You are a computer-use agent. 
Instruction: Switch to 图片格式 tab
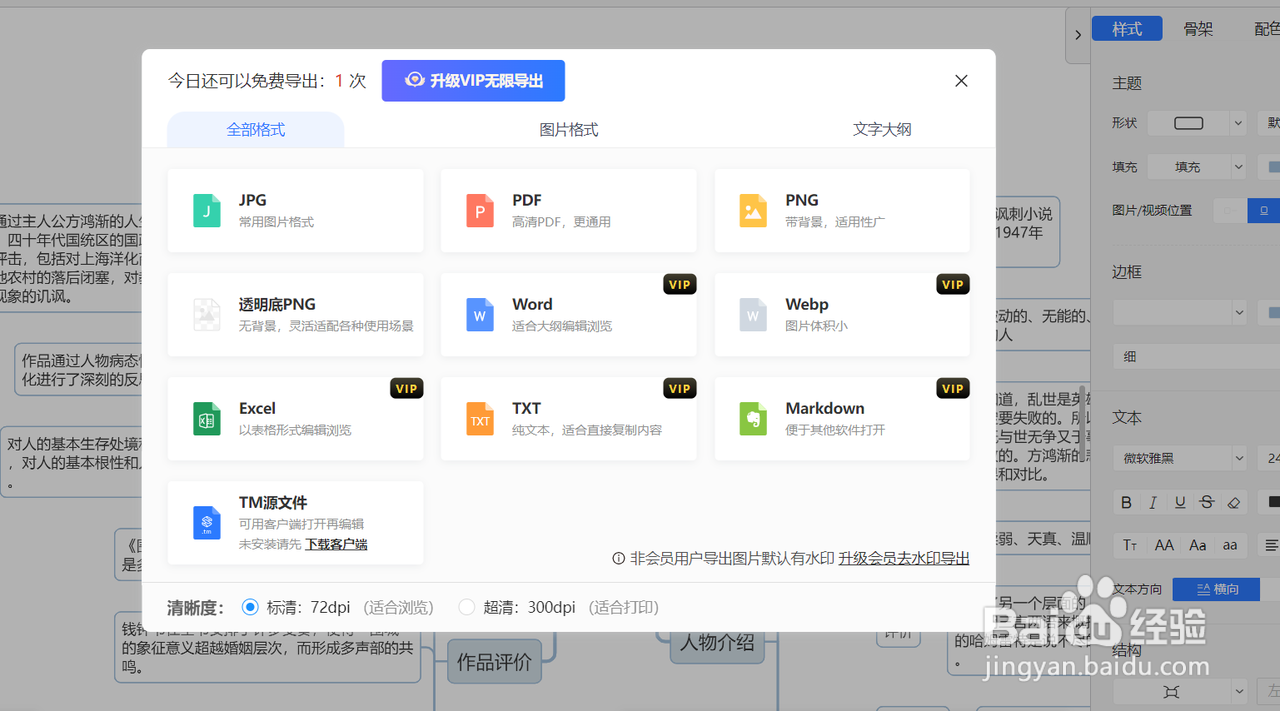click(x=569, y=130)
